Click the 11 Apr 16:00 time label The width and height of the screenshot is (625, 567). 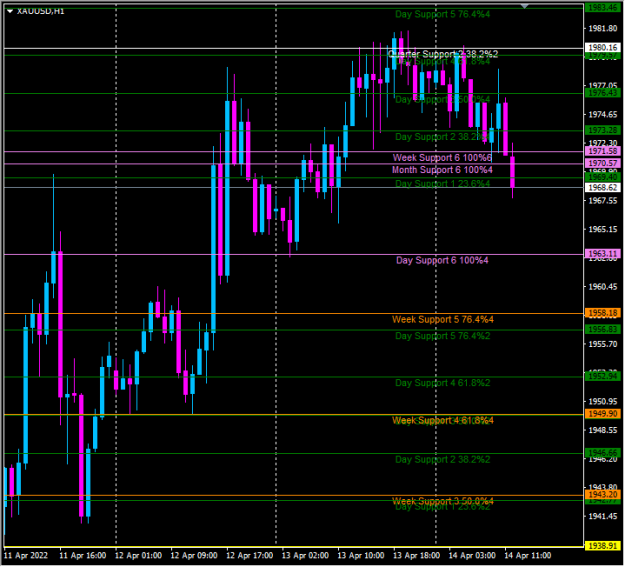(x=83, y=555)
